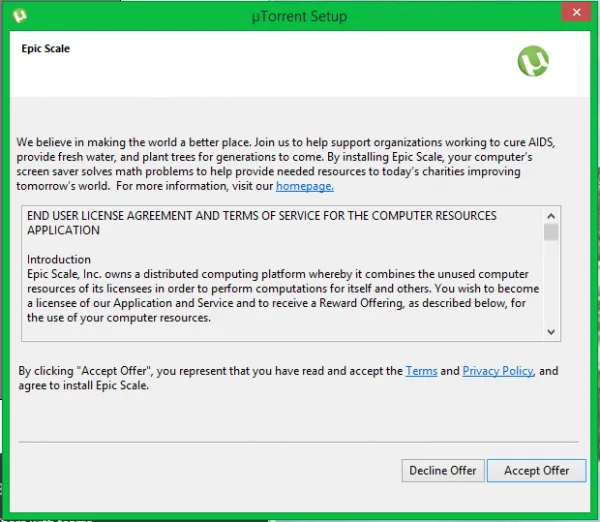Click the 'agree to install Epic Scale.' text
This screenshot has height=522, width=600.
point(83,385)
